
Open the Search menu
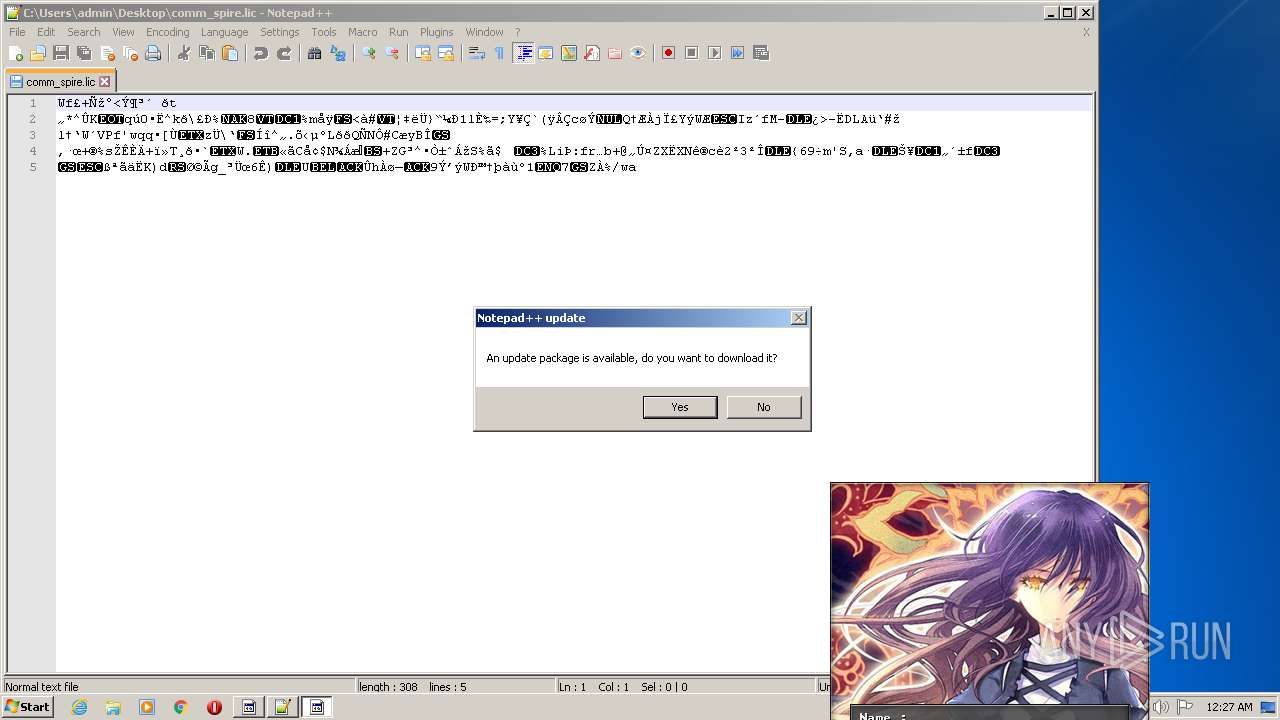tap(84, 32)
